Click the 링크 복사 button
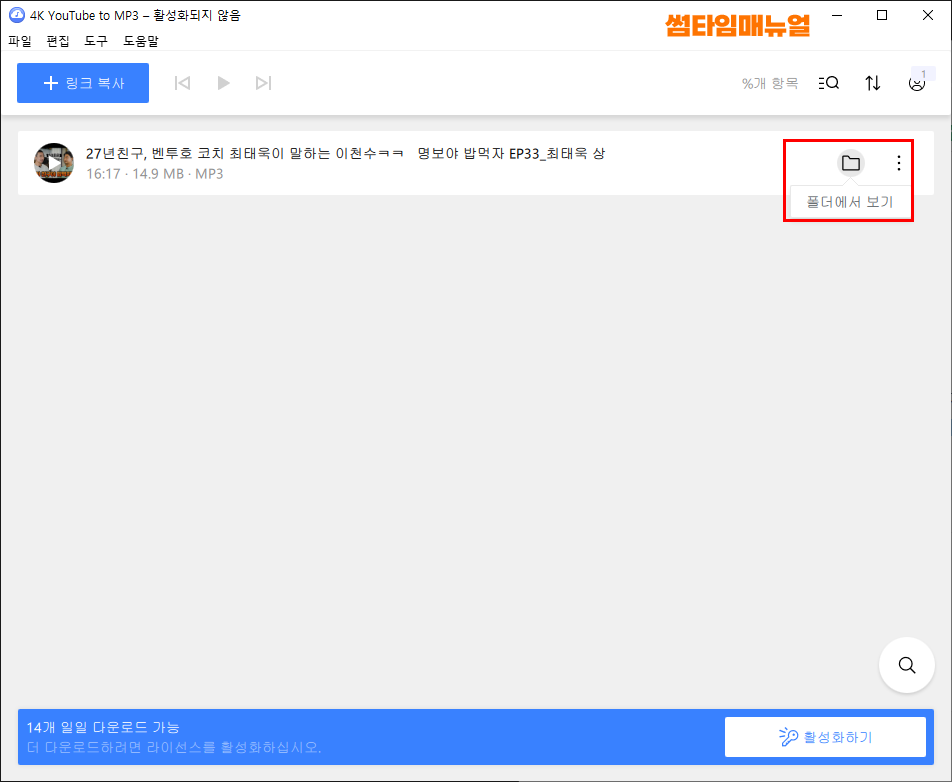 coord(83,83)
